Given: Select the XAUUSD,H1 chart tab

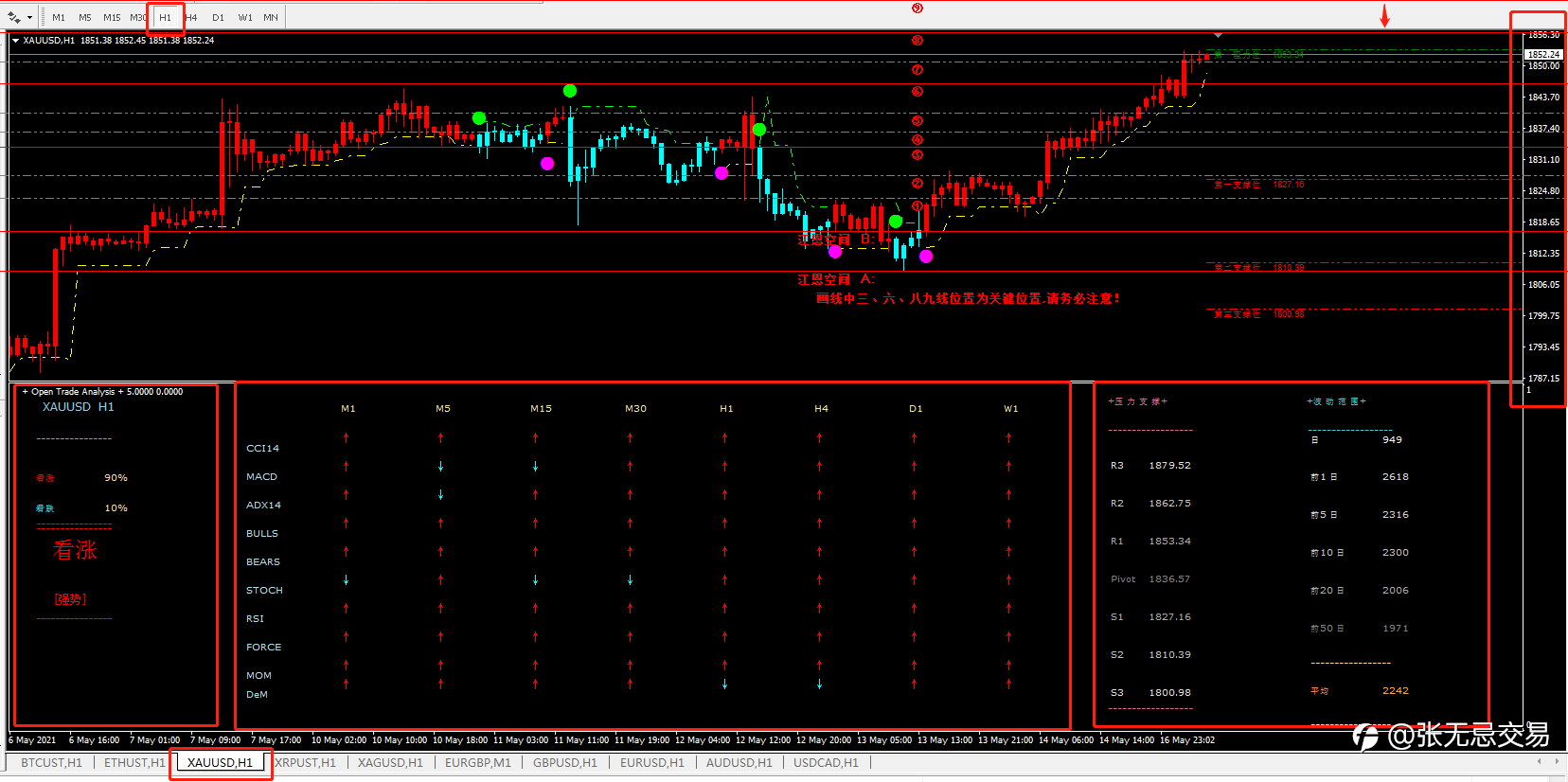Looking at the screenshot, I should point(220,762).
